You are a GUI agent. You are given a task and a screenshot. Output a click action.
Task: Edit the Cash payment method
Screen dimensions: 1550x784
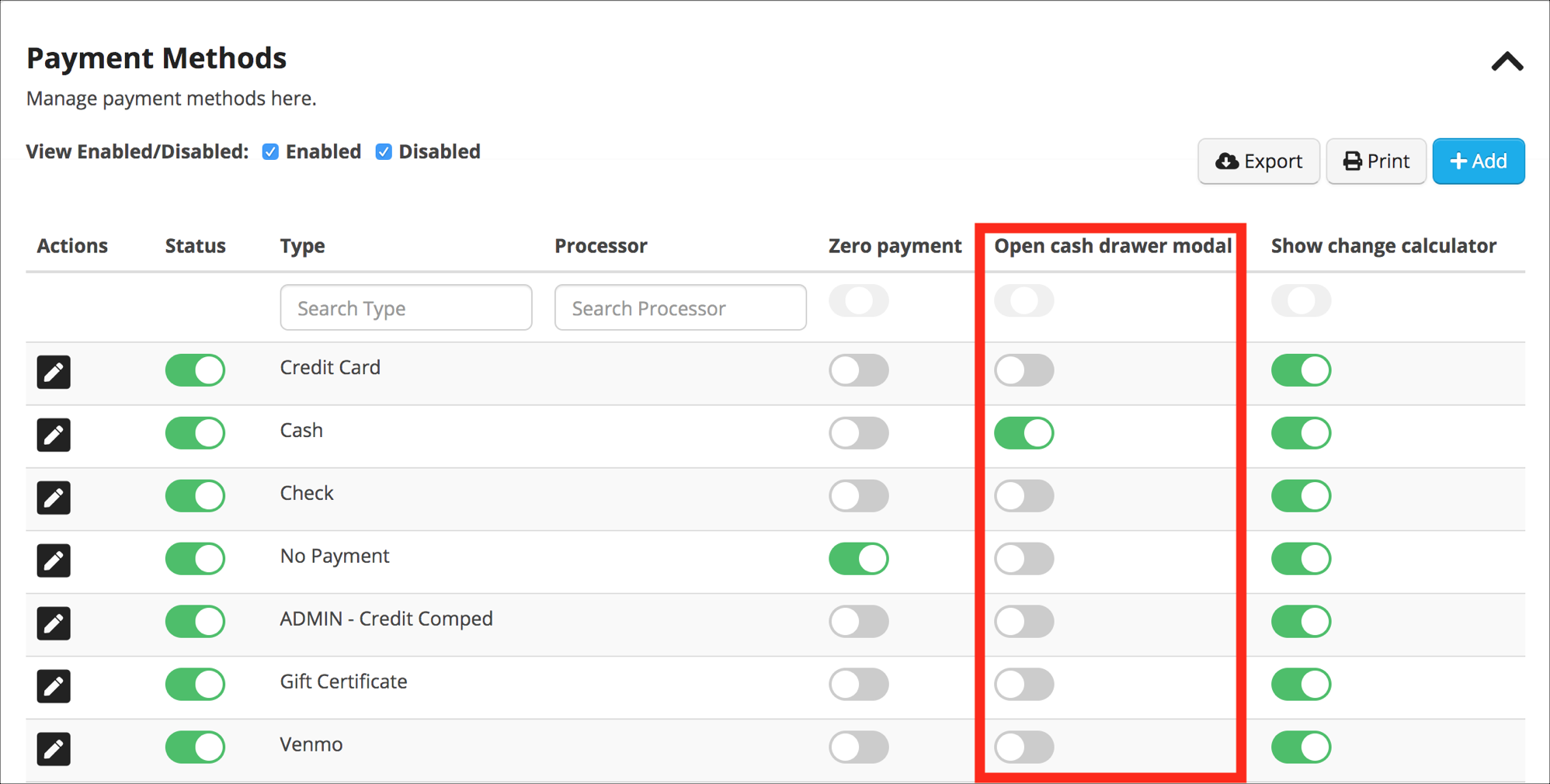[x=54, y=435]
